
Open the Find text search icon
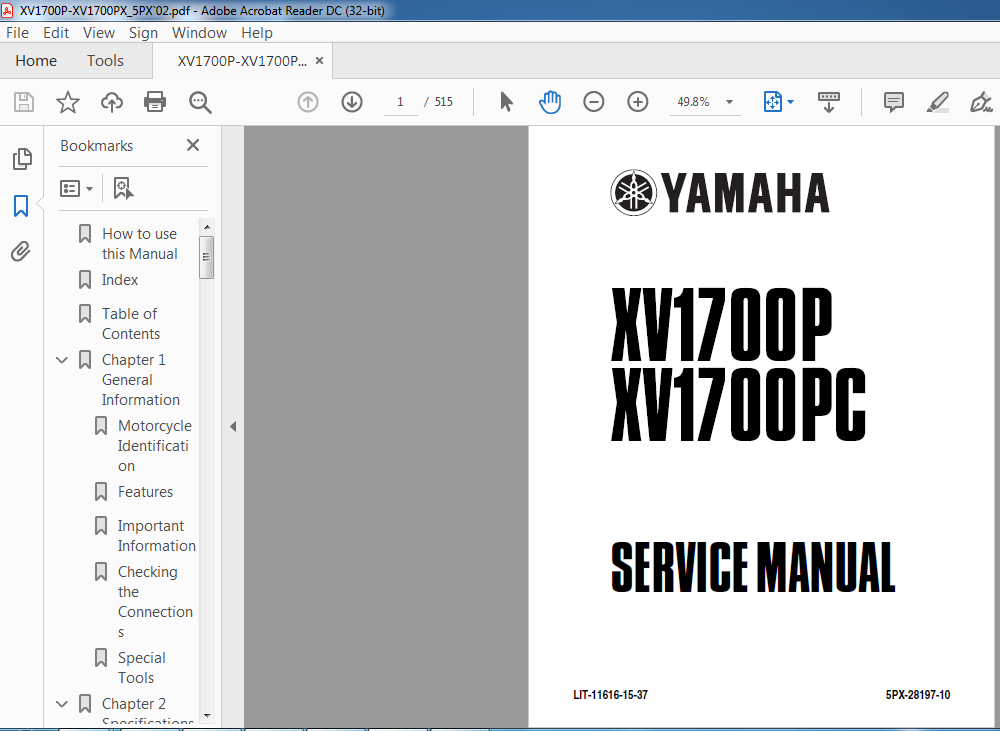coord(200,102)
